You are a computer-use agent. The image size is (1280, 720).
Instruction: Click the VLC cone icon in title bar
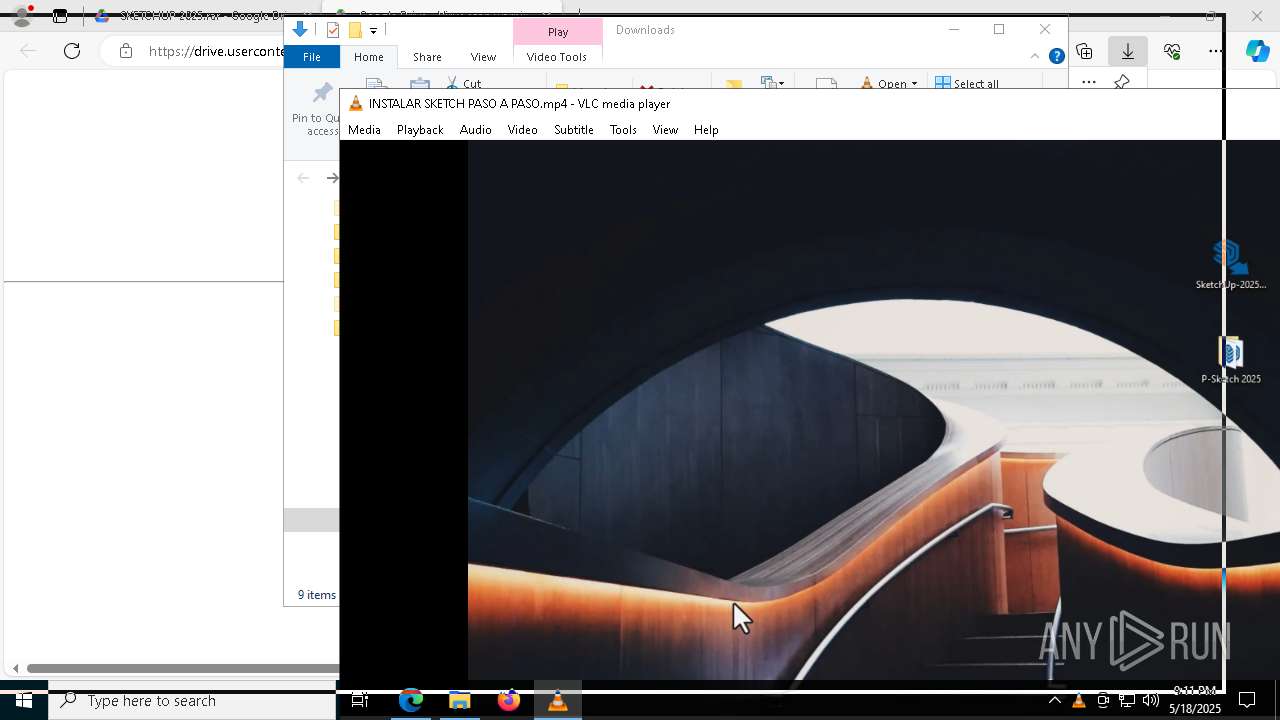click(x=355, y=103)
